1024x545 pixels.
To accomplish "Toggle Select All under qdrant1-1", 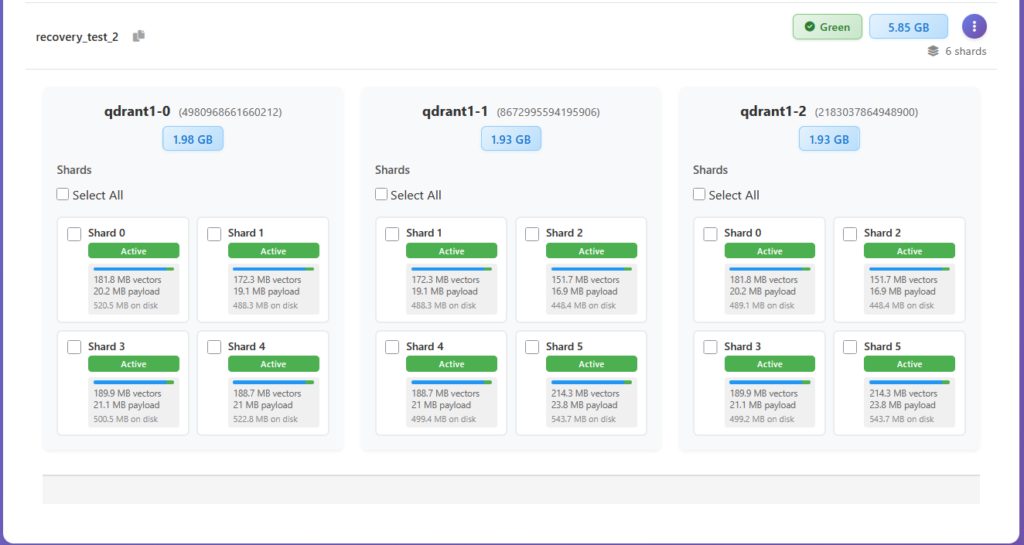I will (381, 195).
